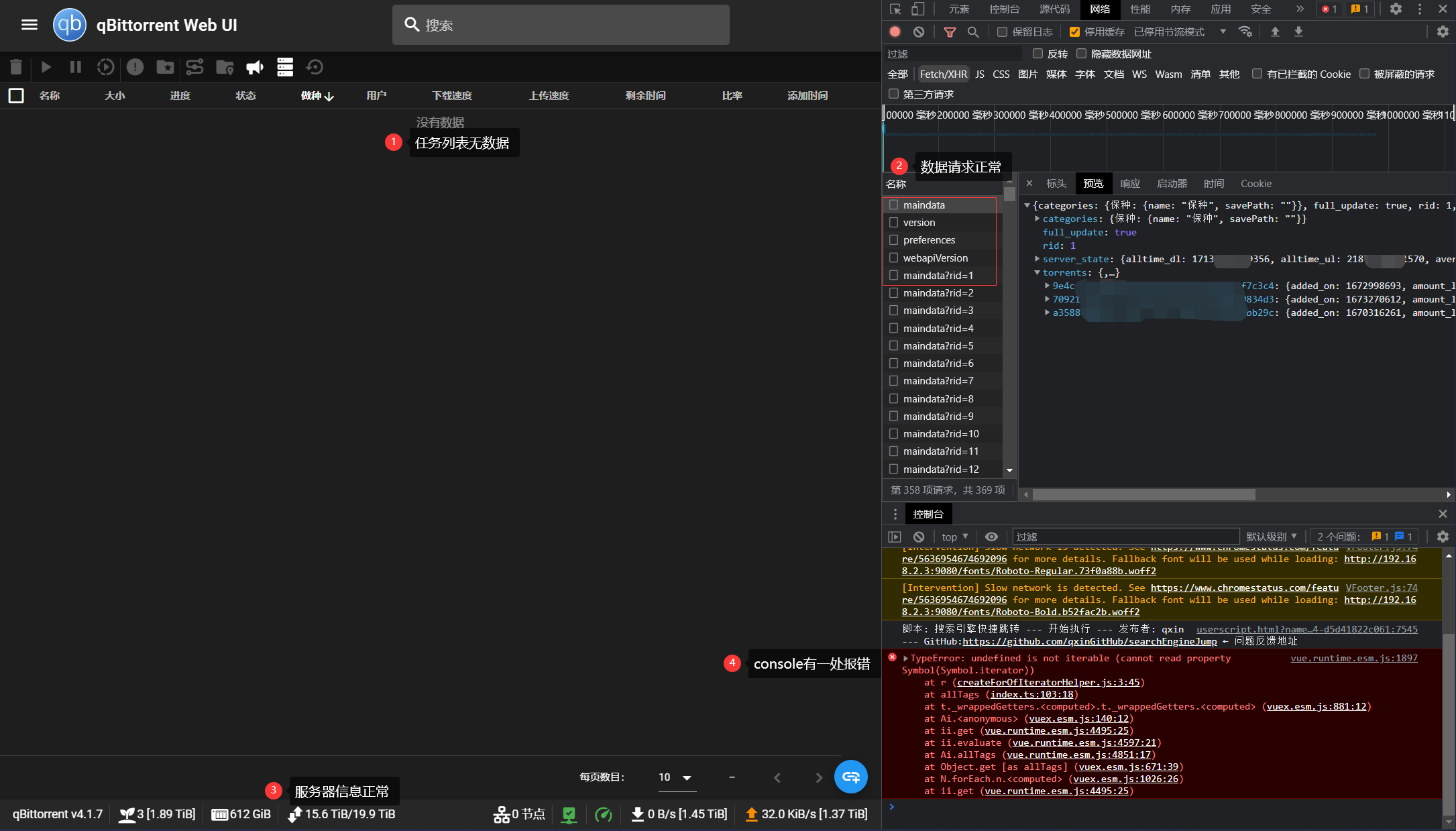Click the refresh history icon in toolbar

(x=315, y=67)
